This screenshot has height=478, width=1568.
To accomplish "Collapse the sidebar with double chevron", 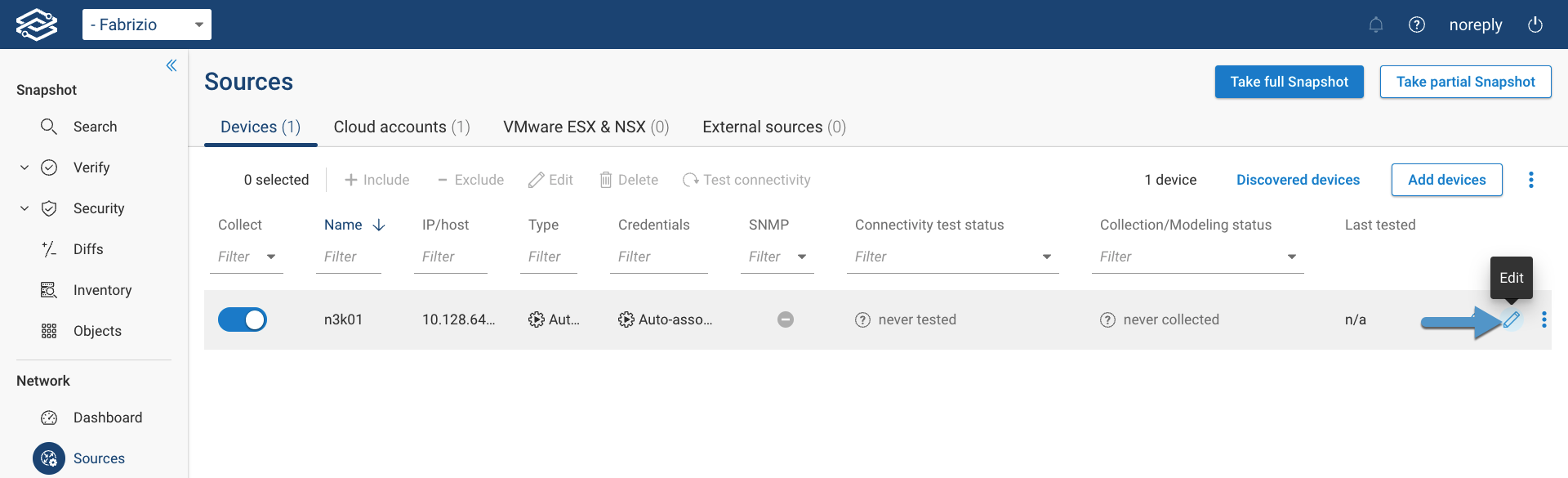I will 171,65.
